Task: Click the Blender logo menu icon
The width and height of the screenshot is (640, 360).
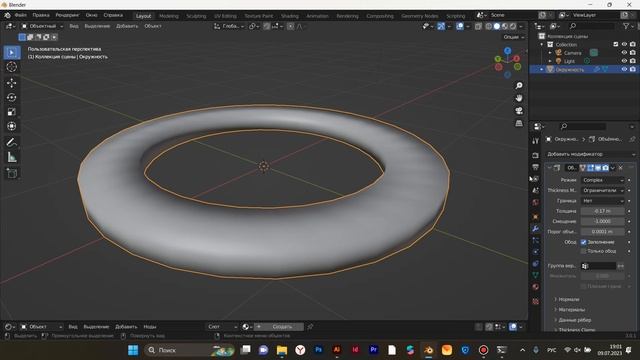Action: click(7, 15)
